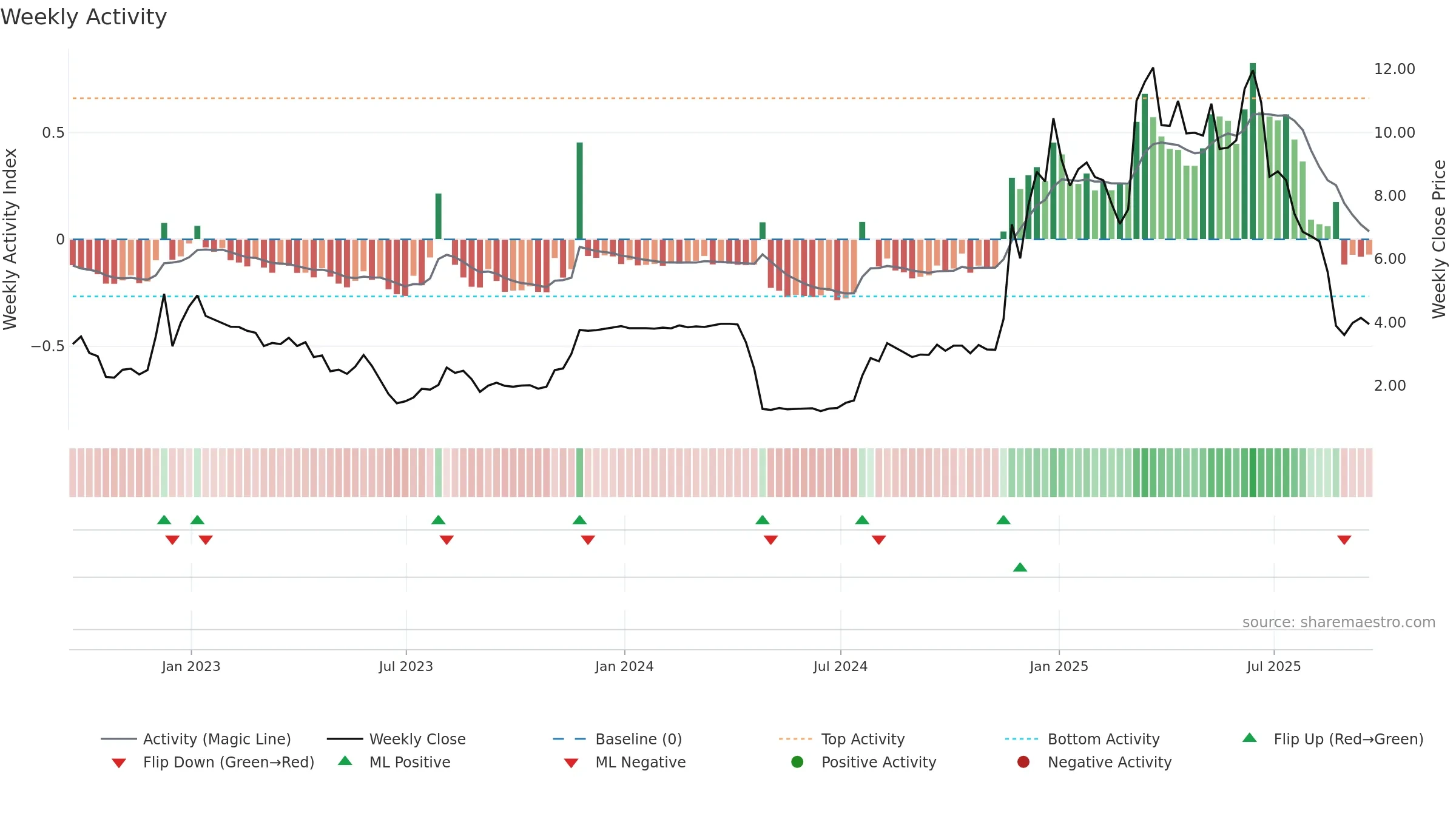Select the flip-down marker near Sep 2025

click(1344, 540)
